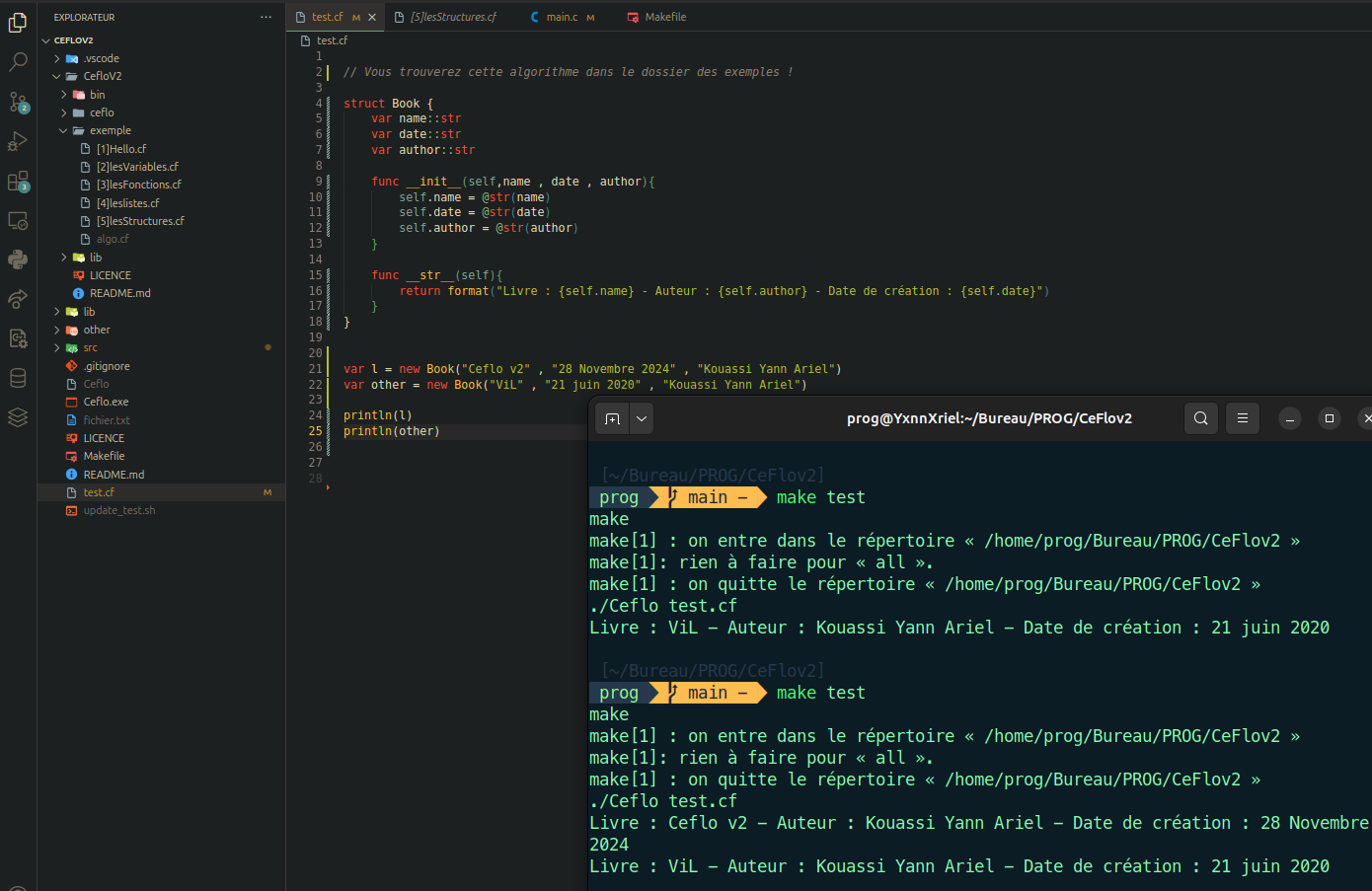
Task: Open Explorer views and more actions menu
Action: (266, 17)
